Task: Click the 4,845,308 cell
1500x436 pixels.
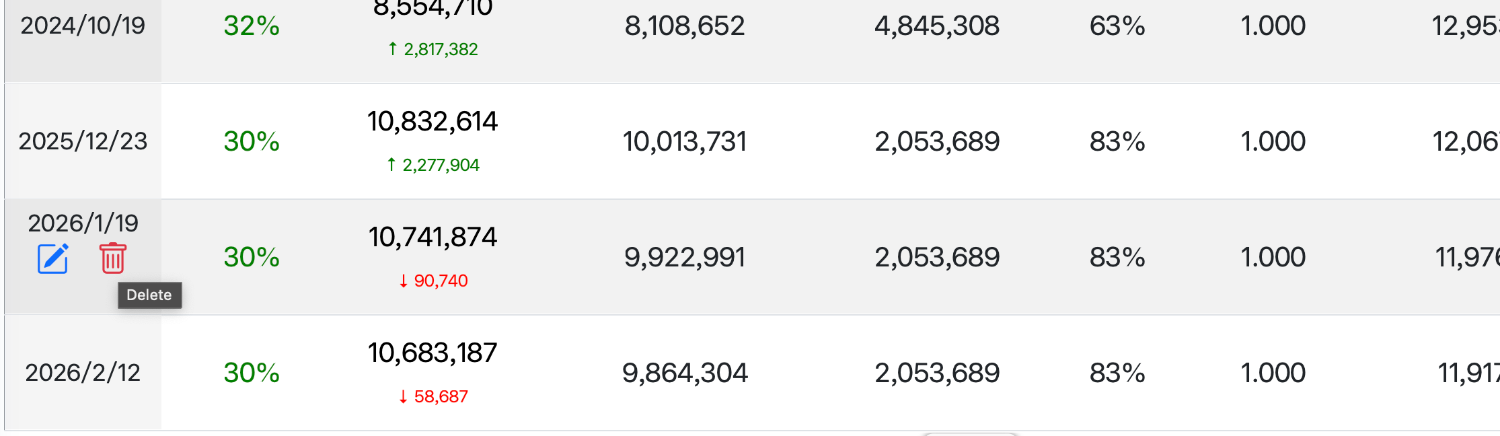Action: tap(937, 26)
